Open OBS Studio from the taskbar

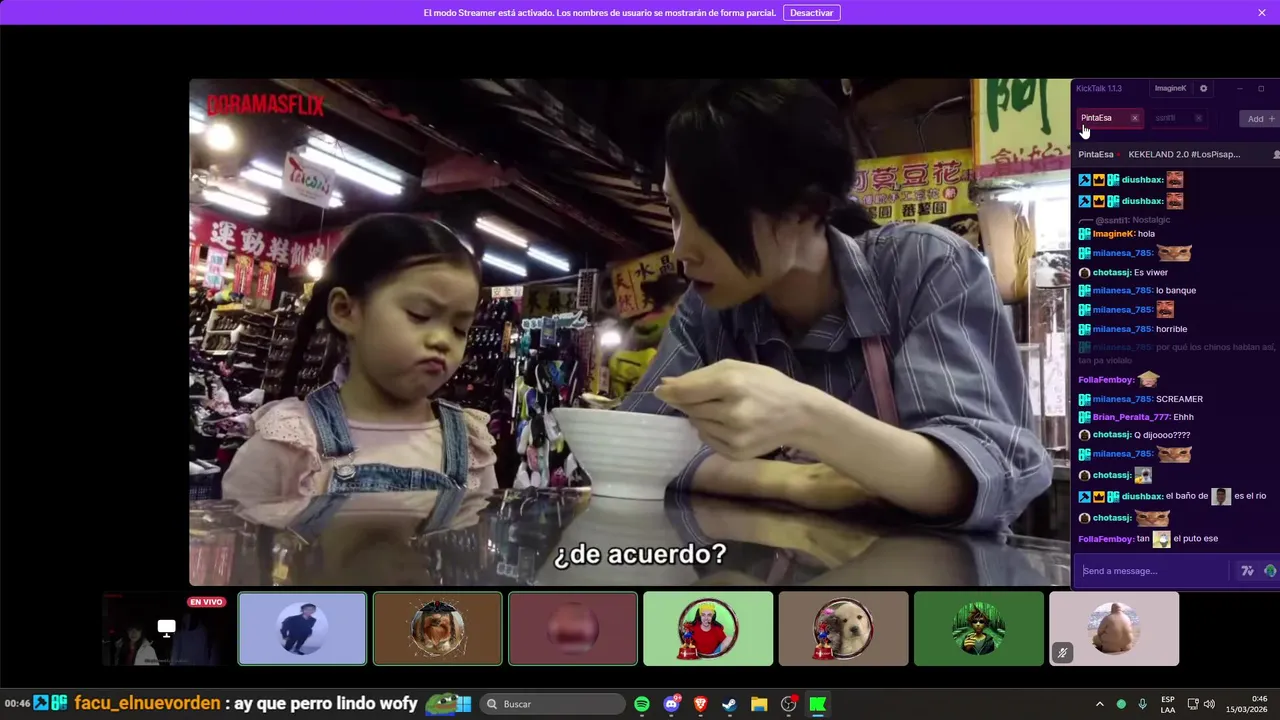click(788, 704)
